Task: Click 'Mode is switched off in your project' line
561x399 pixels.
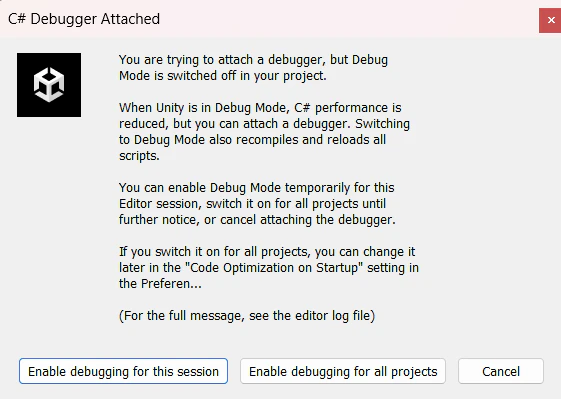Action: 223,76
